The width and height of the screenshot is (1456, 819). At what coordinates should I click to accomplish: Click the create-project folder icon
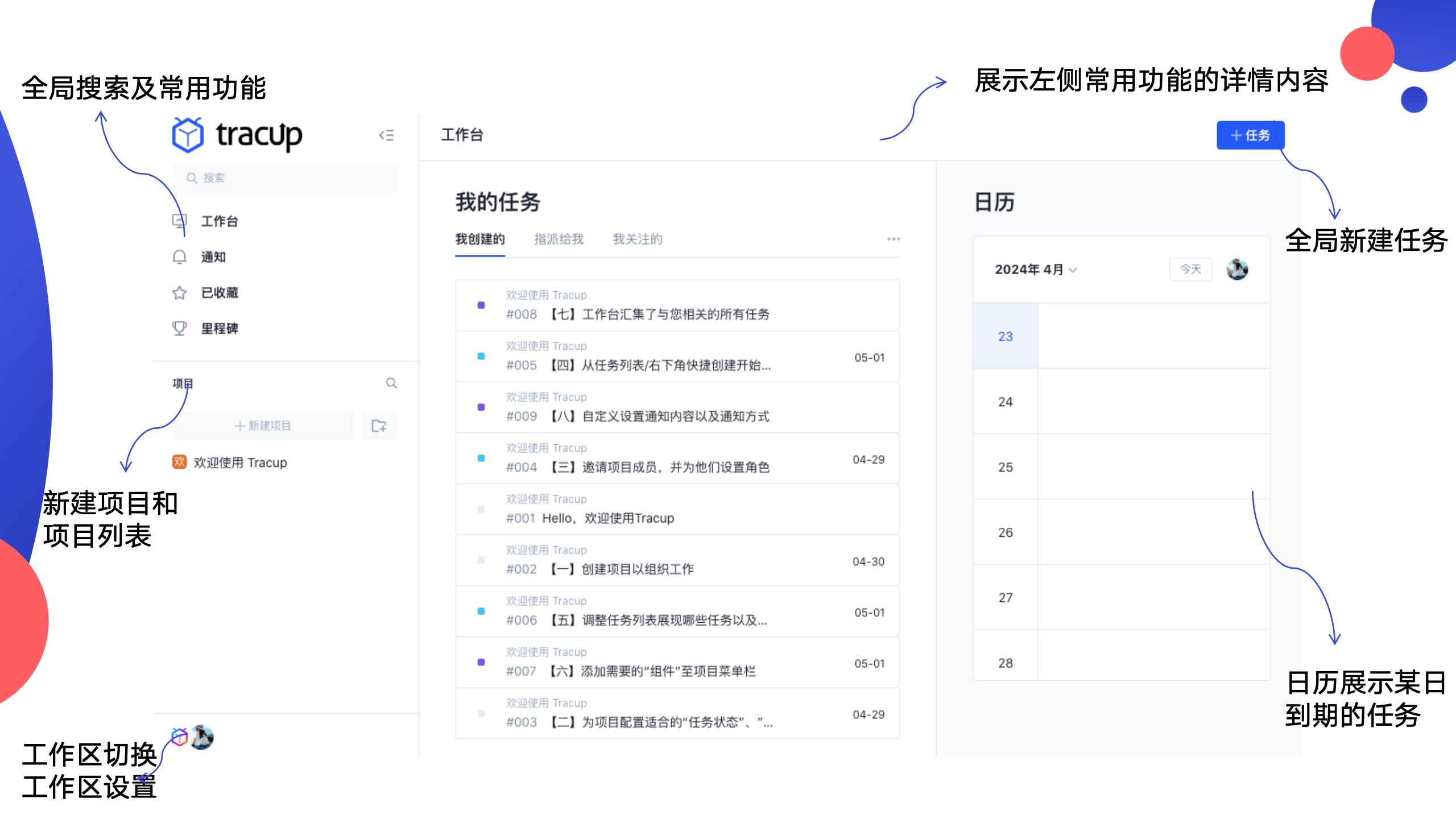[x=379, y=425]
